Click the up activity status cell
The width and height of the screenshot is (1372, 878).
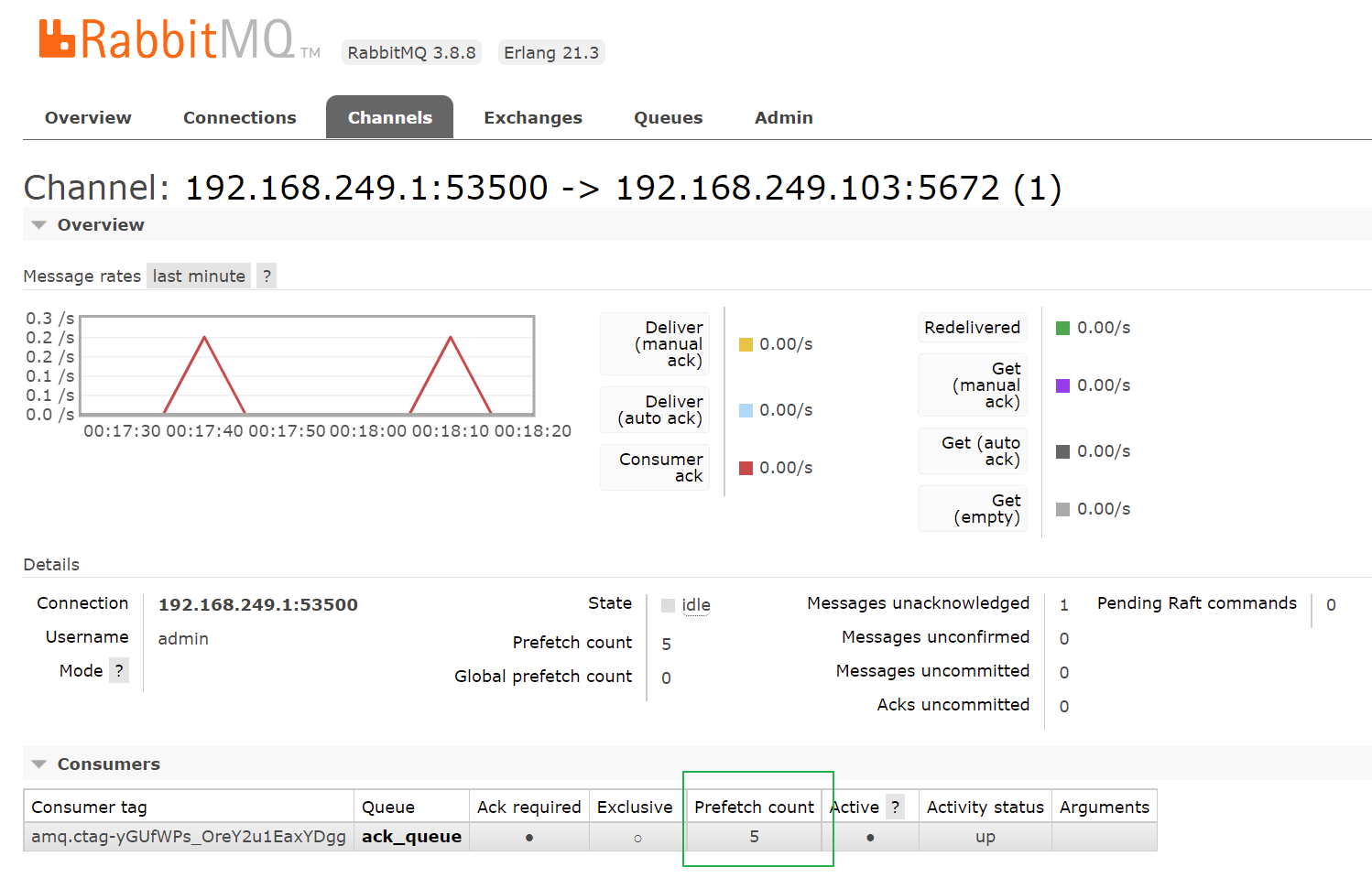pos(985,837)
